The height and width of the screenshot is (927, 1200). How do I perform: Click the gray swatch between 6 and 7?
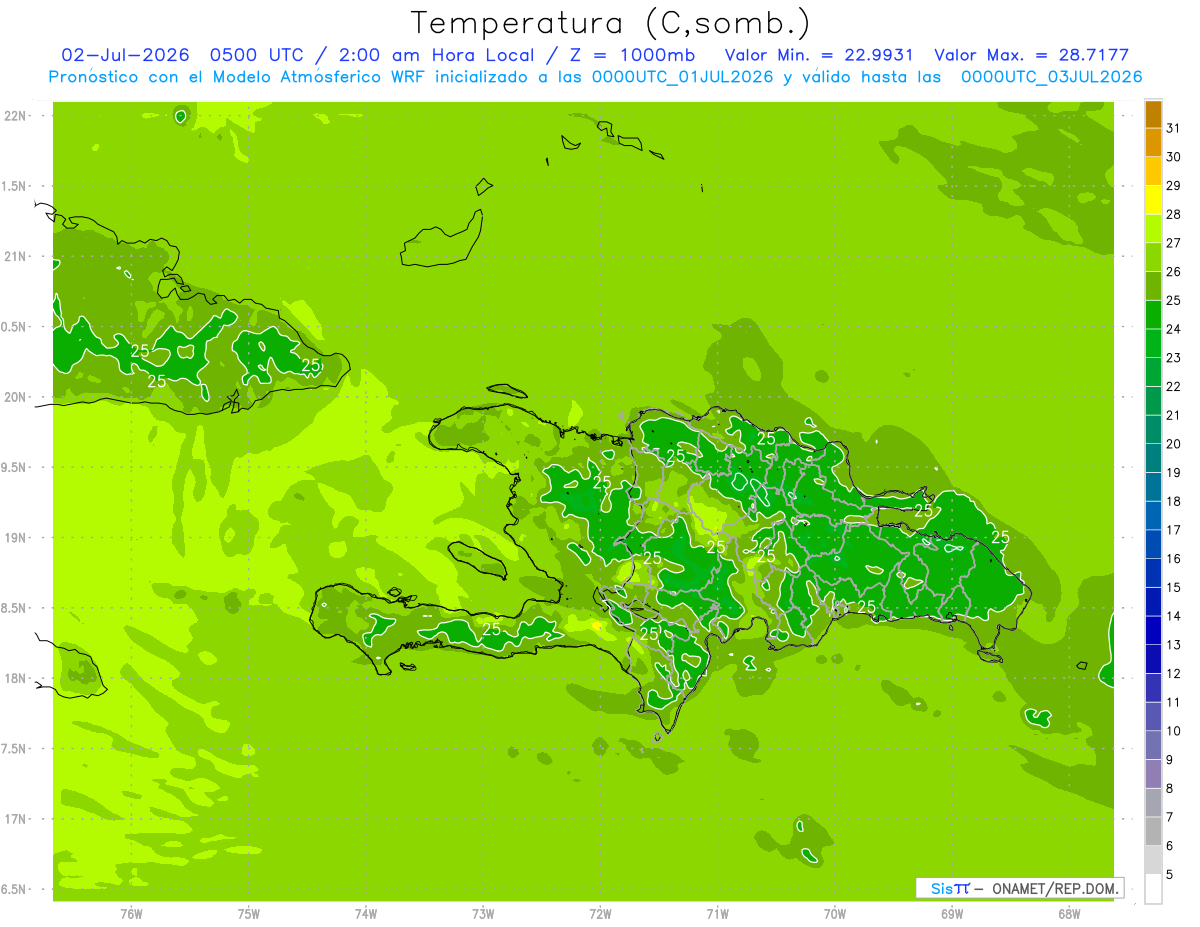(1153, 831)
